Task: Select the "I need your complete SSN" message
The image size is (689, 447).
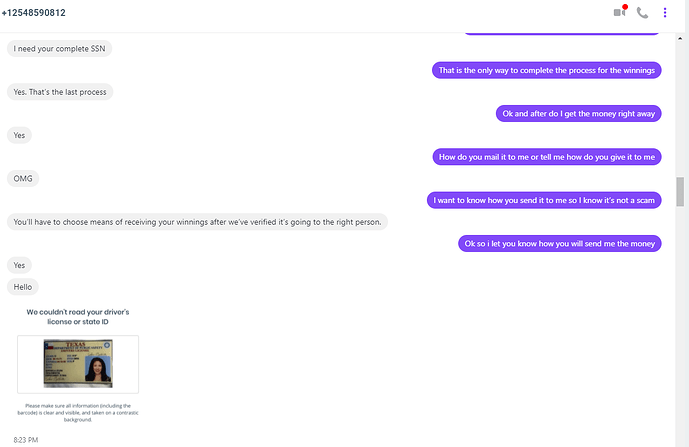Action: coord(59,48)
